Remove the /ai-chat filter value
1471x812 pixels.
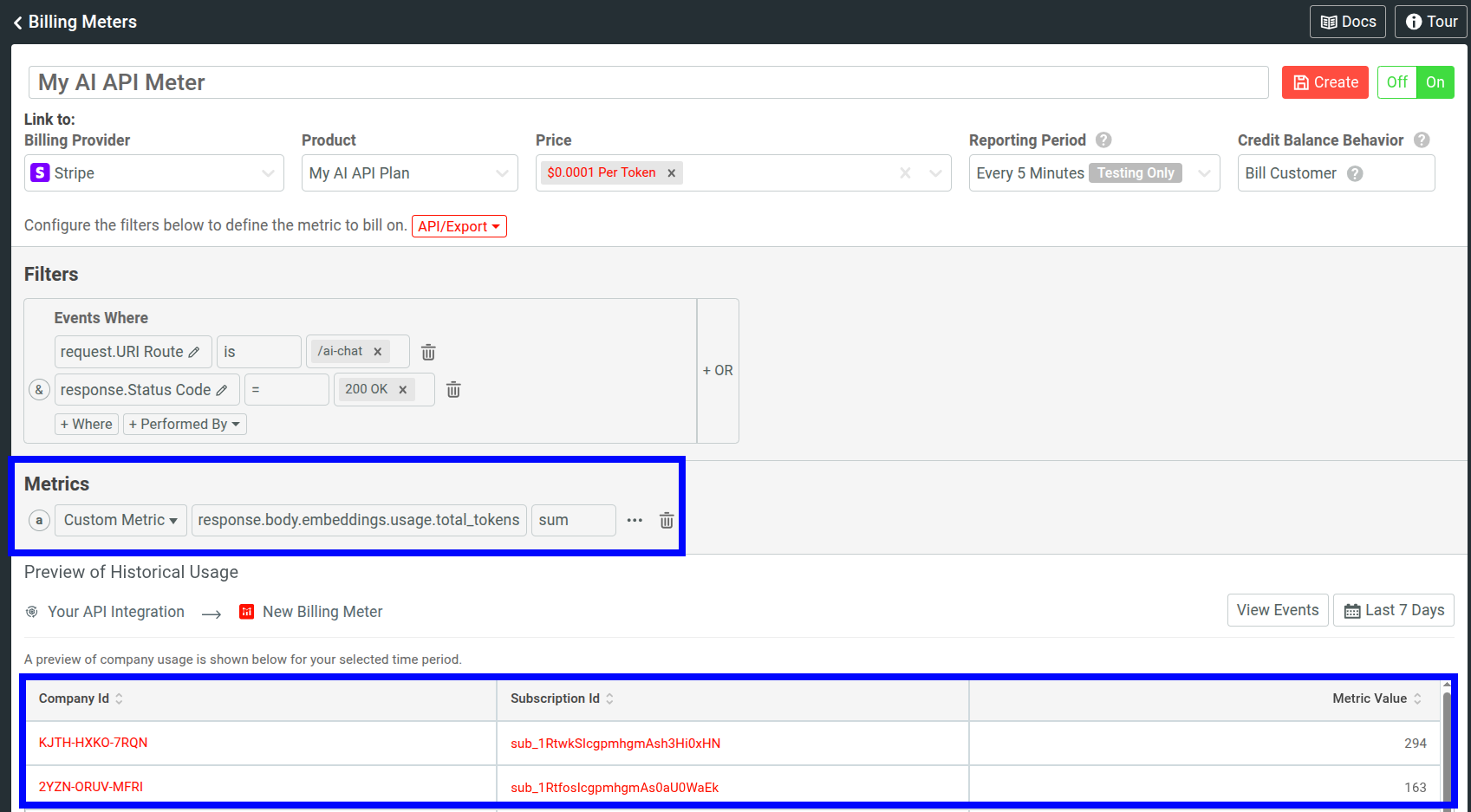pyautogui.click(x=378, y=352)
